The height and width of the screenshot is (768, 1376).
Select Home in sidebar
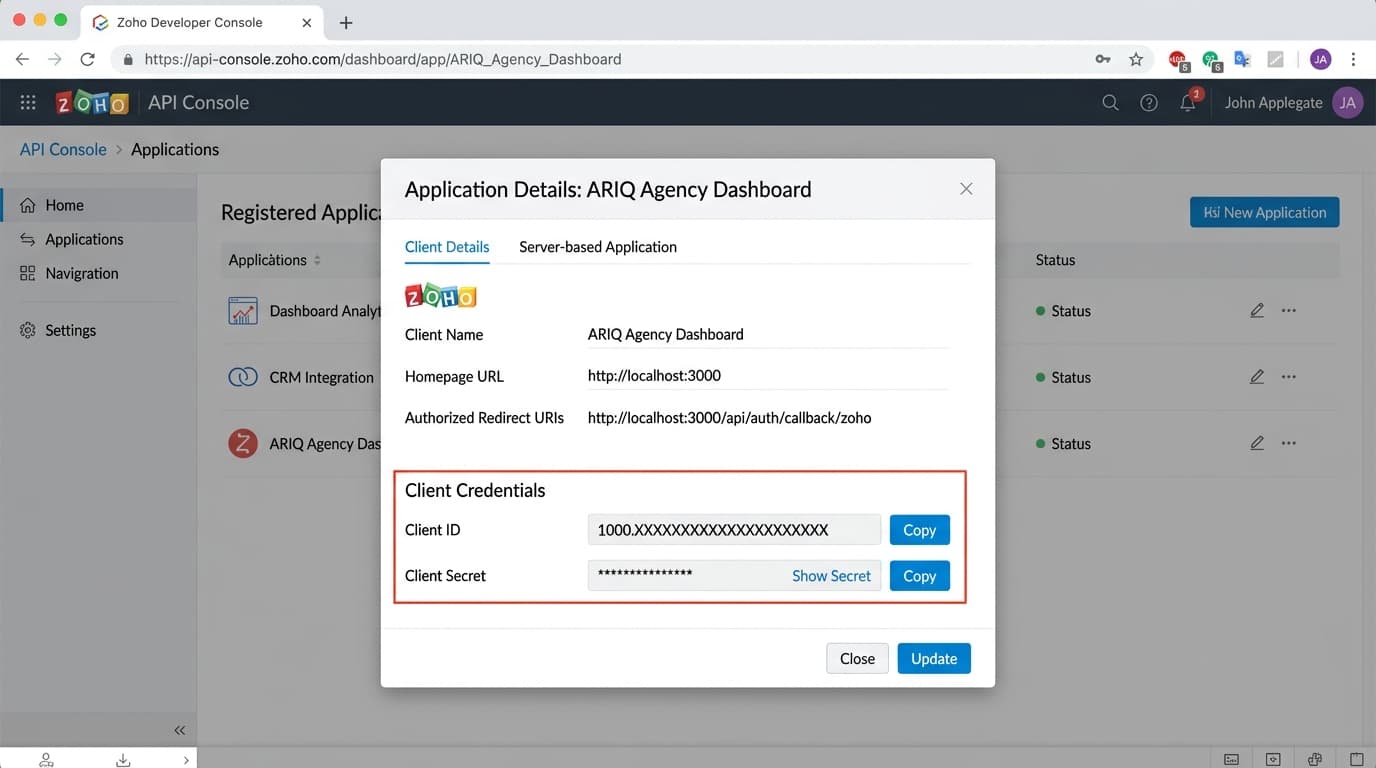click(x=98, y=205)
